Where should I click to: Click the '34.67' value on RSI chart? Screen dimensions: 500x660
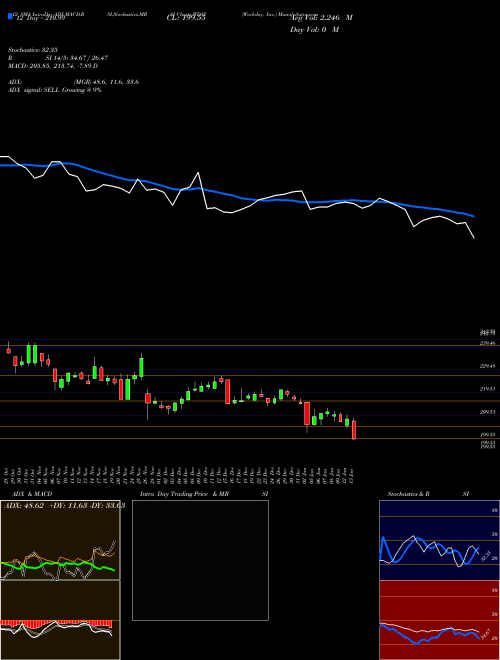[484, 633]
